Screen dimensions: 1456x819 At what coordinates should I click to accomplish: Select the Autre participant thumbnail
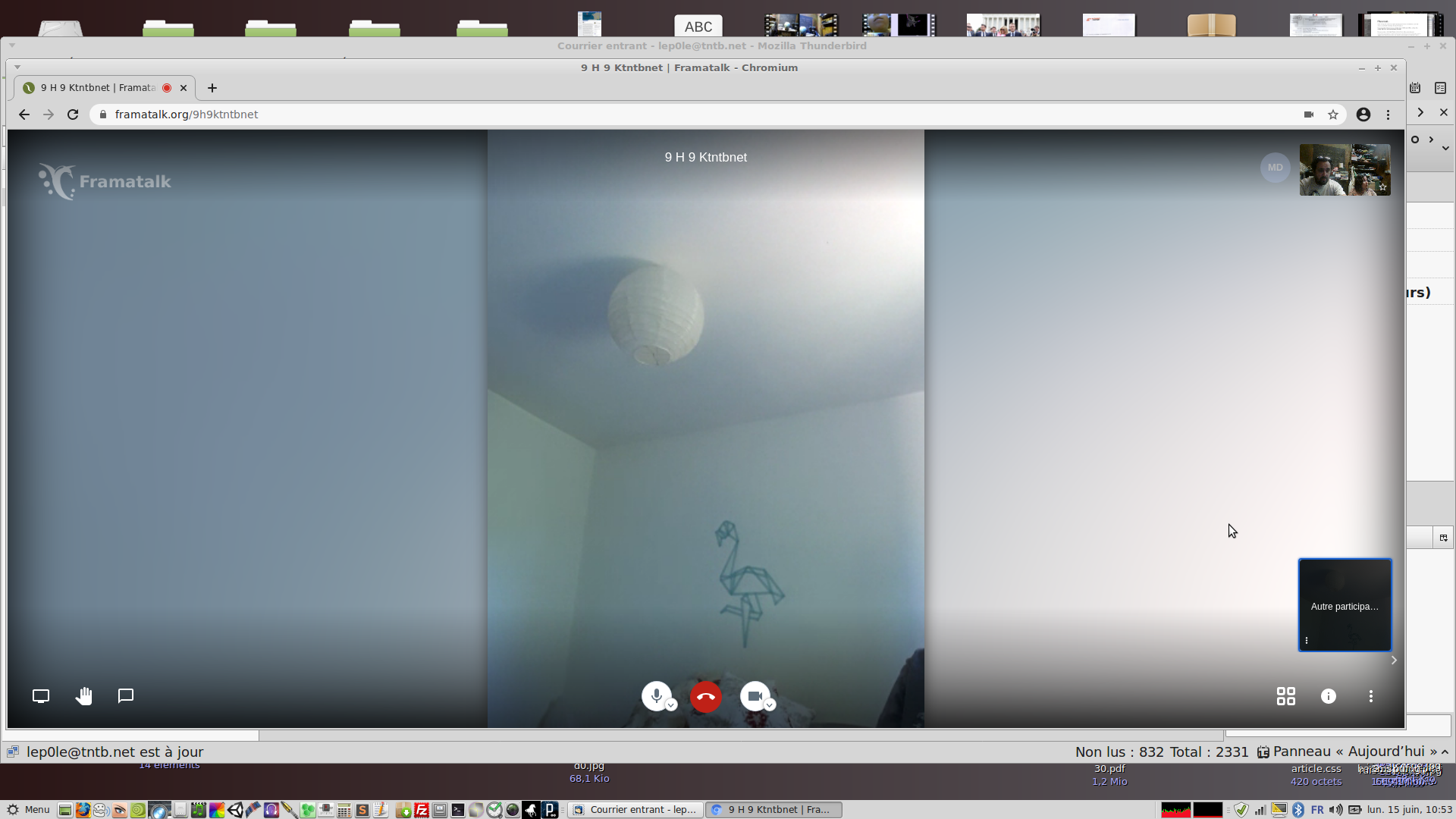coord(1345,604)
